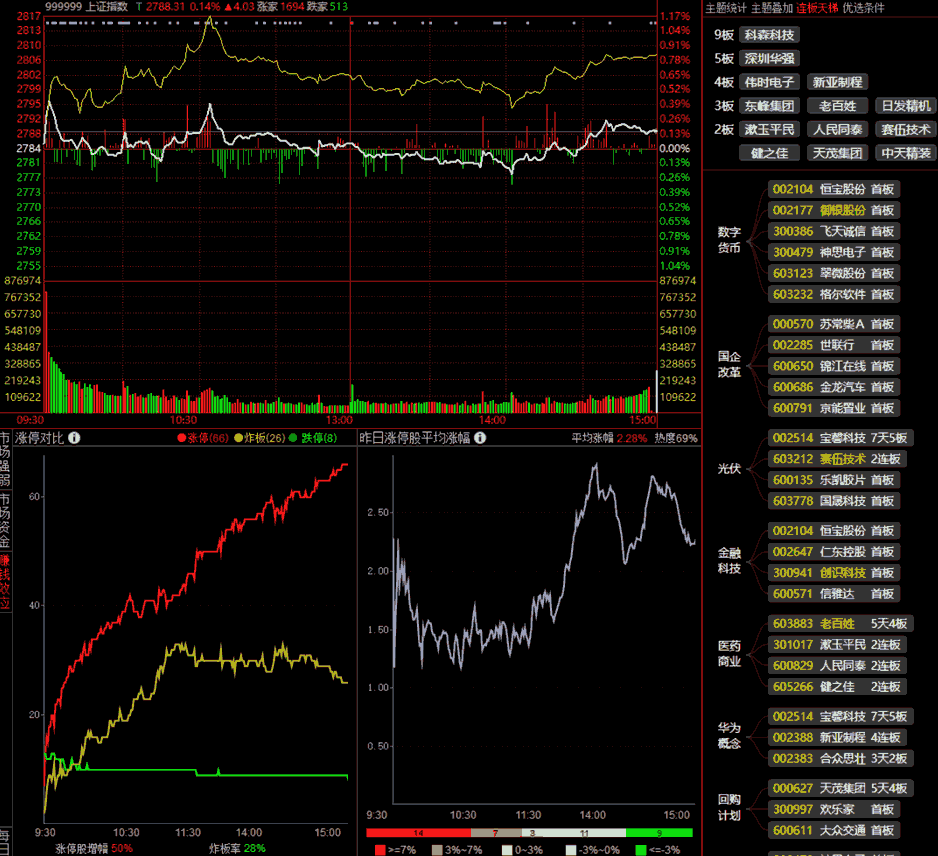Select the 600791 京能置业 row
The image size is (938, 856).
[x=834, y=408]
